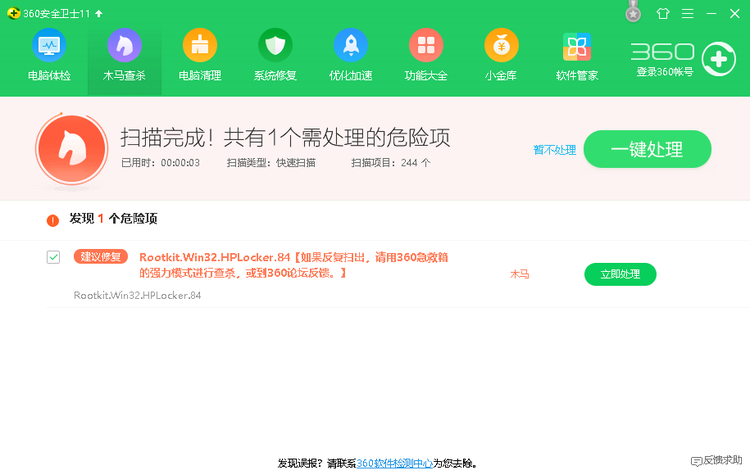
Task: Open the 小金库 money bag module
Action: 501,55
